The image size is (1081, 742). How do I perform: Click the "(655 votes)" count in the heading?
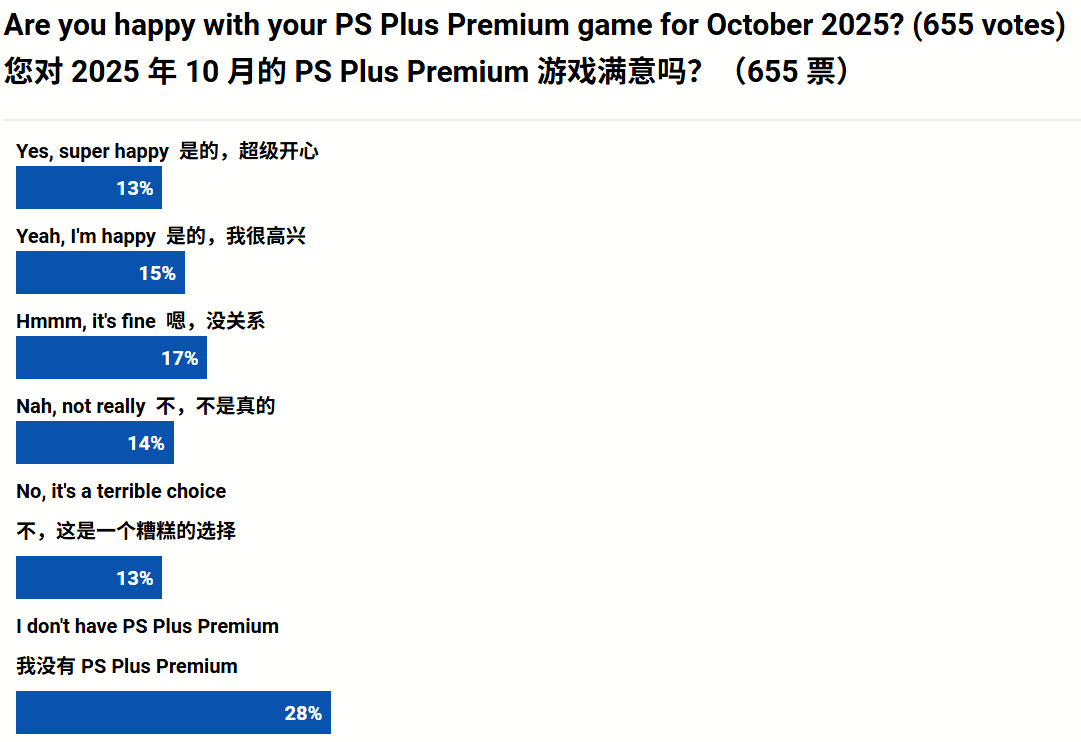pyautogui.click(x=988, y=25)
